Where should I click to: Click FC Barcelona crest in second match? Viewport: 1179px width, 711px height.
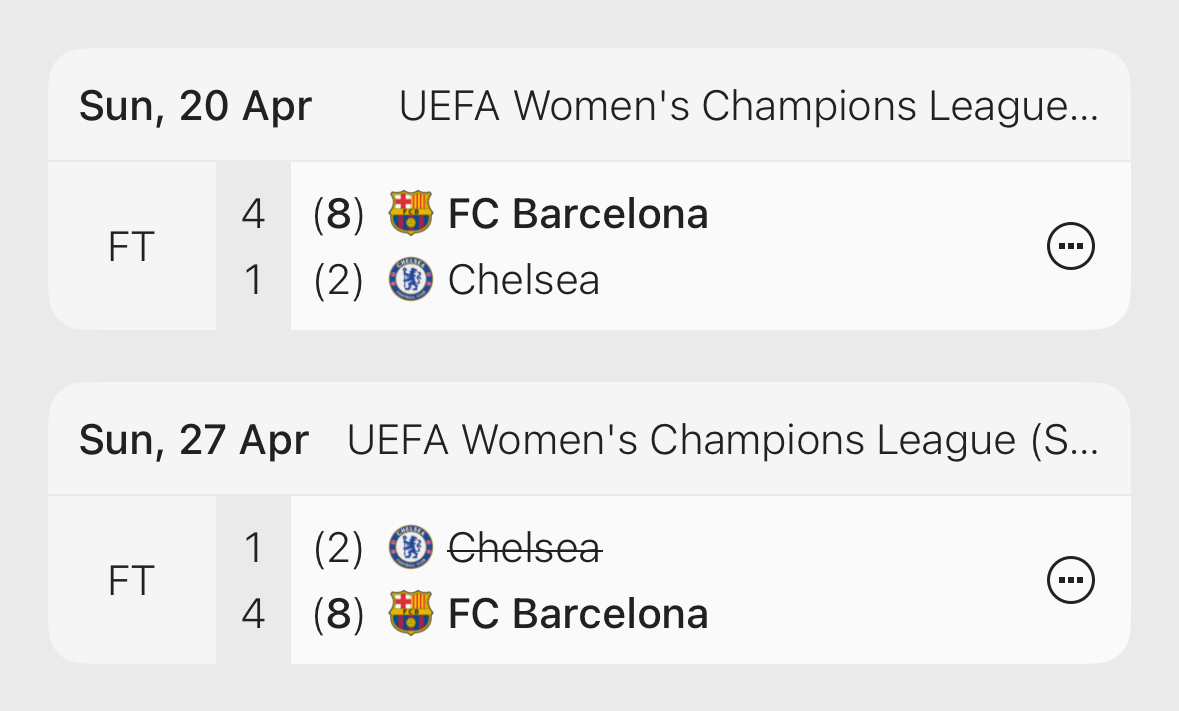(x=410, y=613)
